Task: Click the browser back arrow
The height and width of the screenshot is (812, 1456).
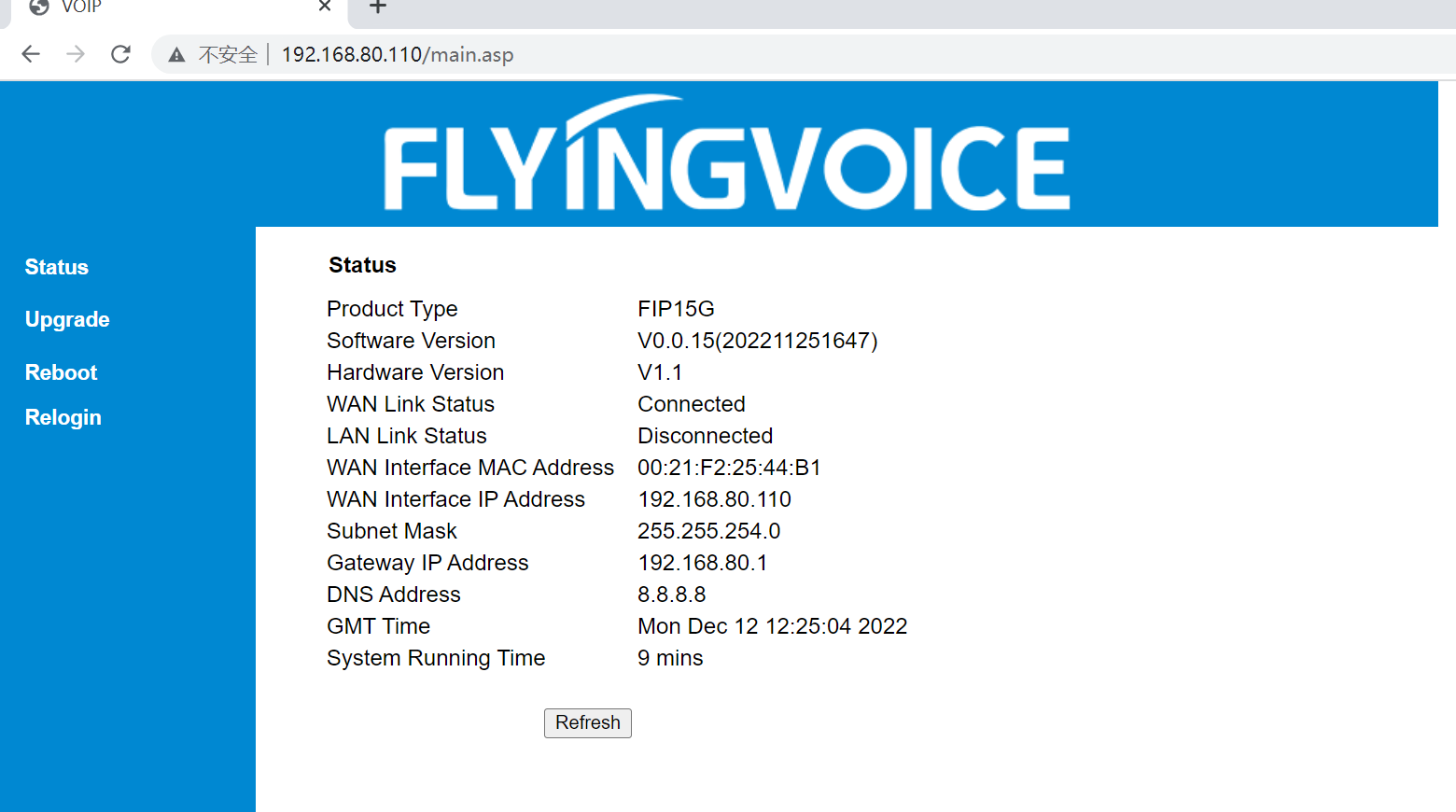Action: tap(31, 54)
